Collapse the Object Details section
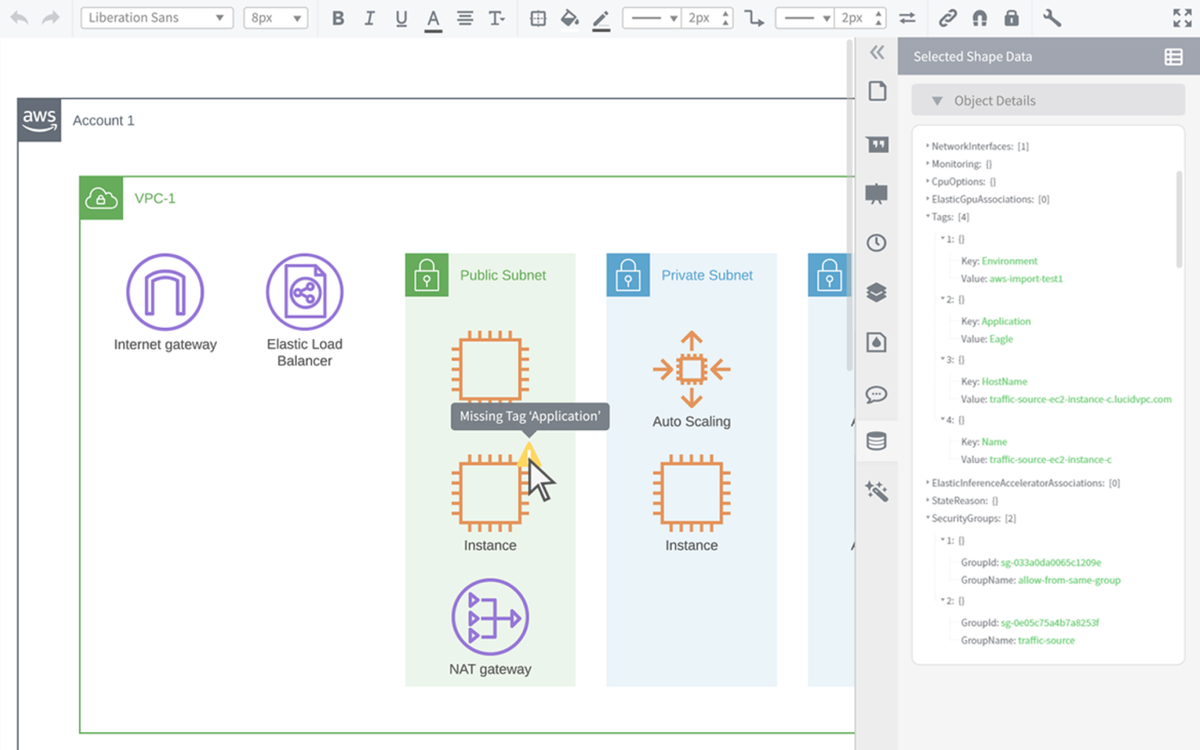Viewport: 1200px width, 750px height. (x=937, y=101)
